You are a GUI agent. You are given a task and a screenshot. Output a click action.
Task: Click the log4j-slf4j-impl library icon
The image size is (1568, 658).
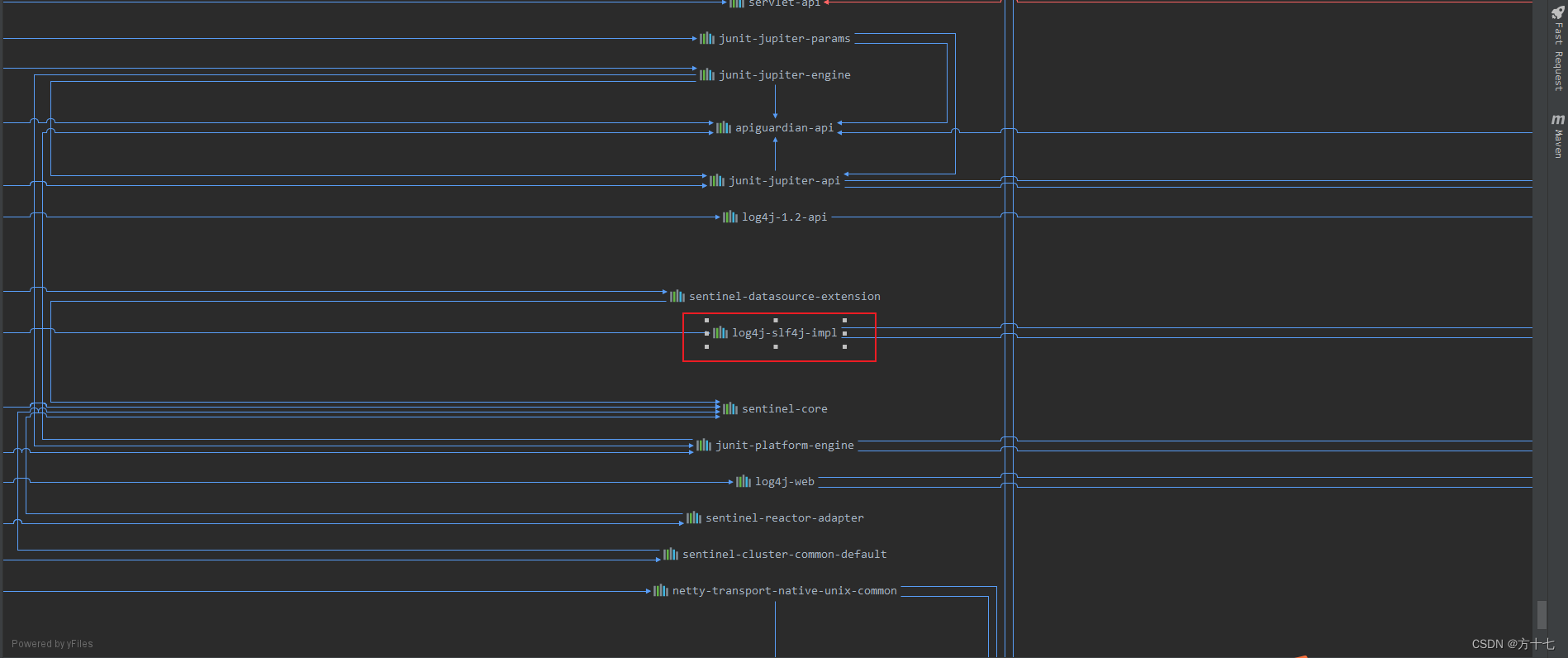tap(720, 332)
